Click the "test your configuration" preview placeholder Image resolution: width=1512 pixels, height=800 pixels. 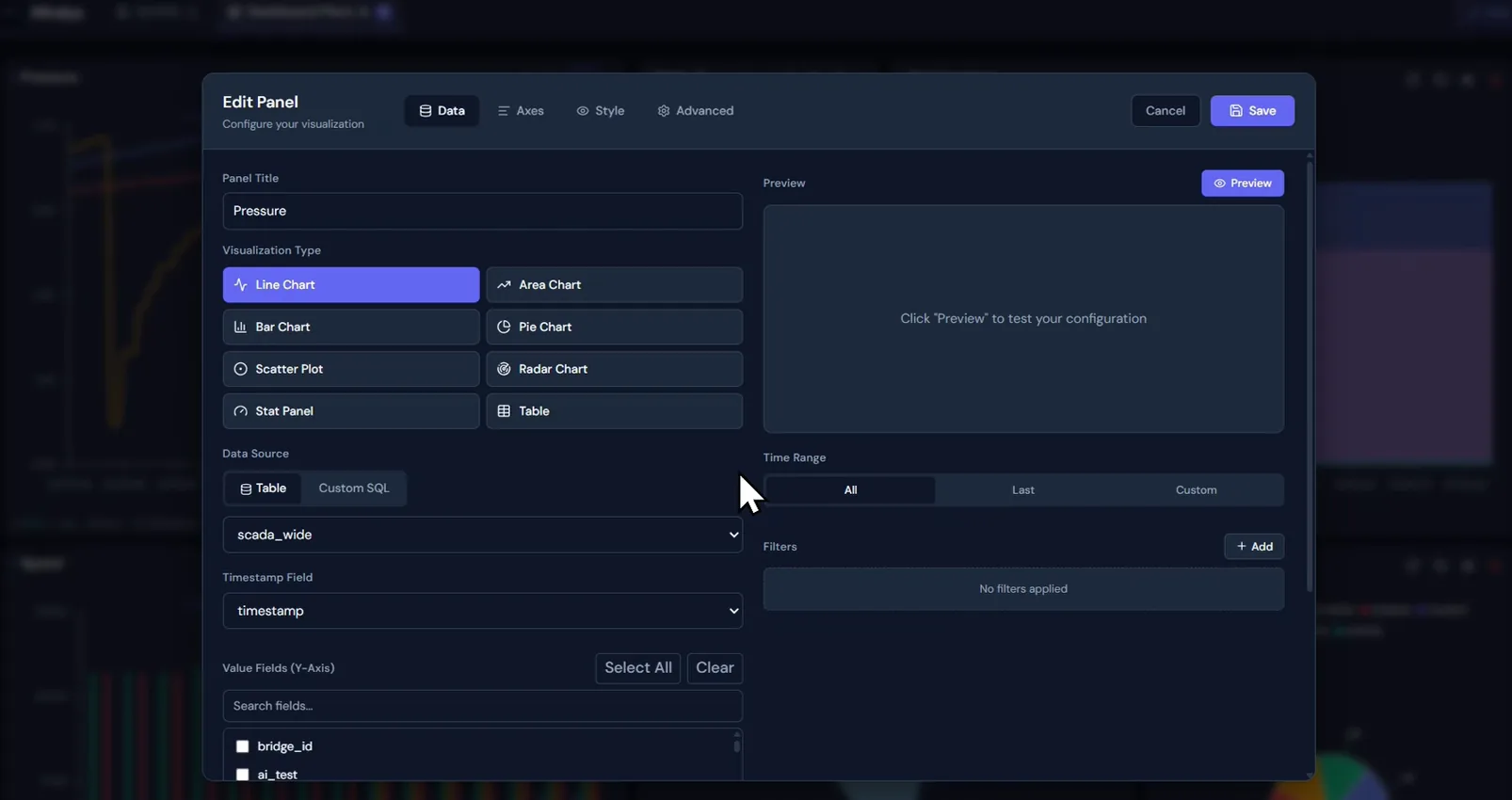click(1023, 319)
